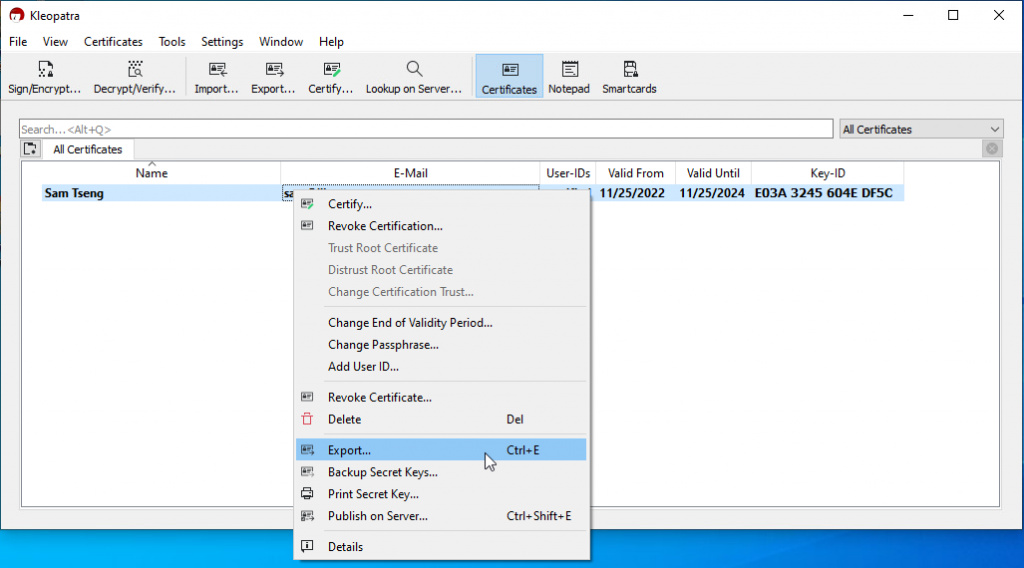Open Details from the context menu
The height and width of the screenshot is (568, 1024).
click(x=441, y=547)
